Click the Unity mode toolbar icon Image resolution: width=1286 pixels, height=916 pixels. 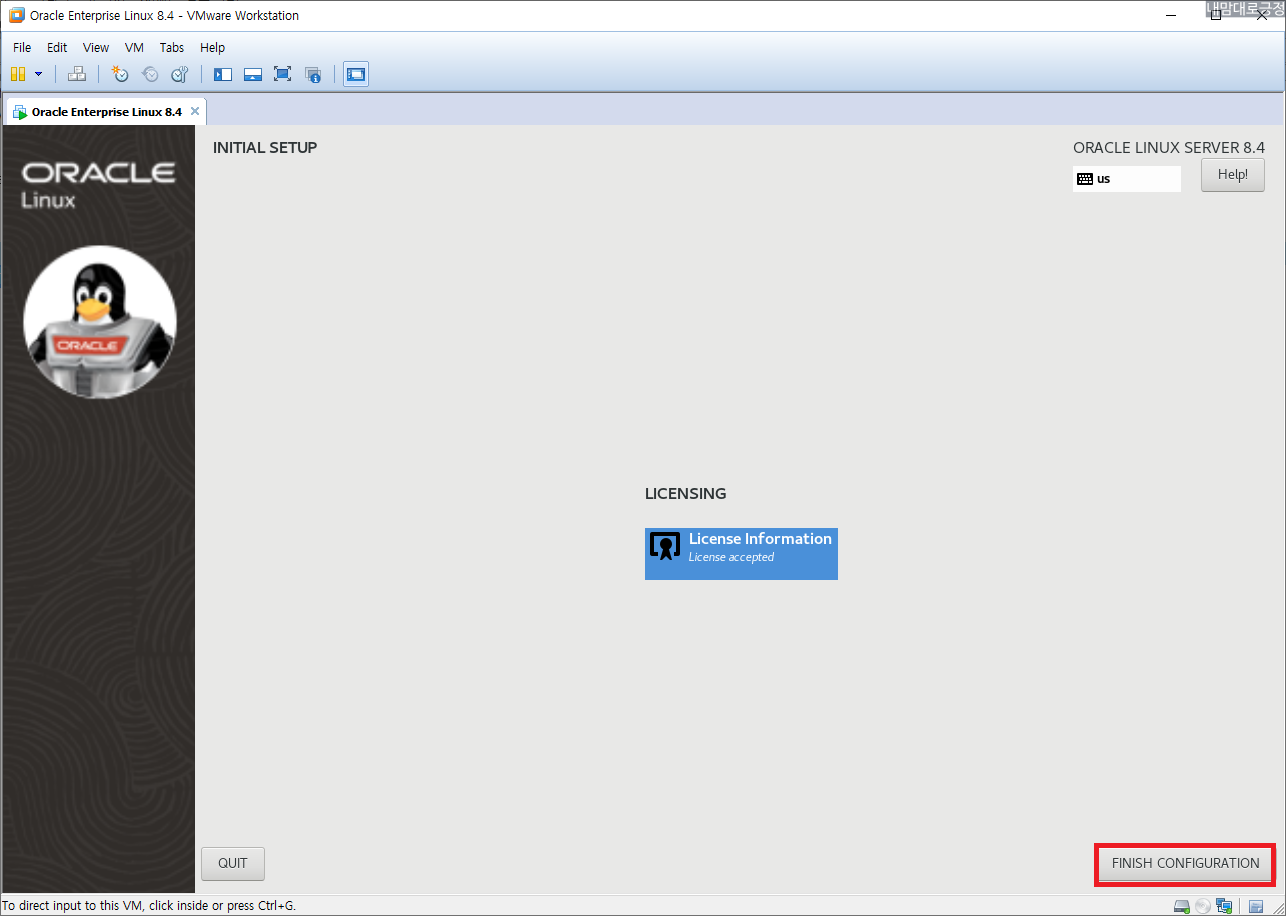(313, 74)
